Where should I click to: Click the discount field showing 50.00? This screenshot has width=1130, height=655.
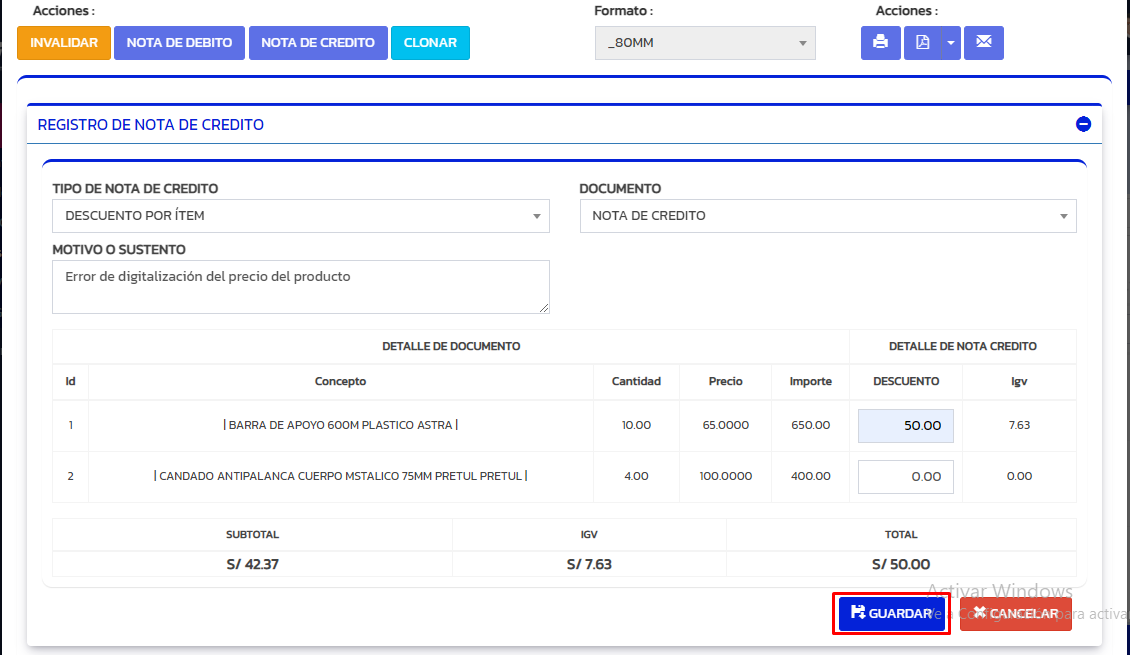[x=905, y=426]
